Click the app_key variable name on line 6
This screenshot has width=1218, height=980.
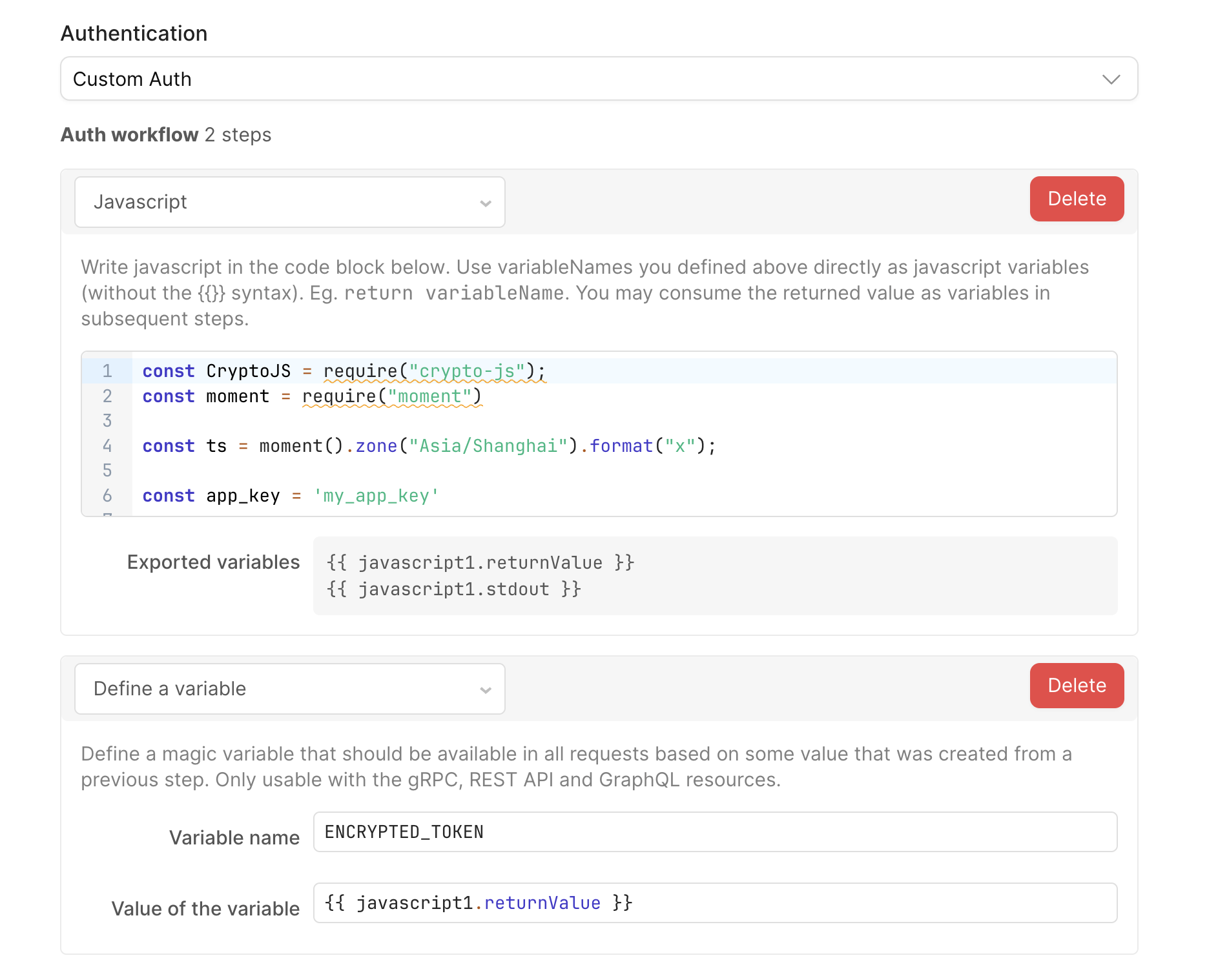(x=243, y=496)
